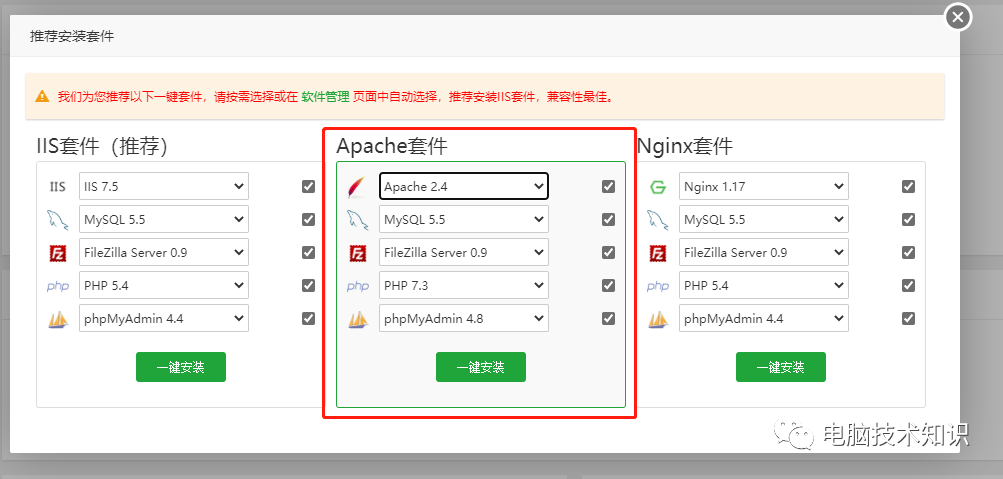Open MySQL 5.5 dropdown in Nginx suite
The width and height of the screenshot is (1003, 479).
(764, 219)
